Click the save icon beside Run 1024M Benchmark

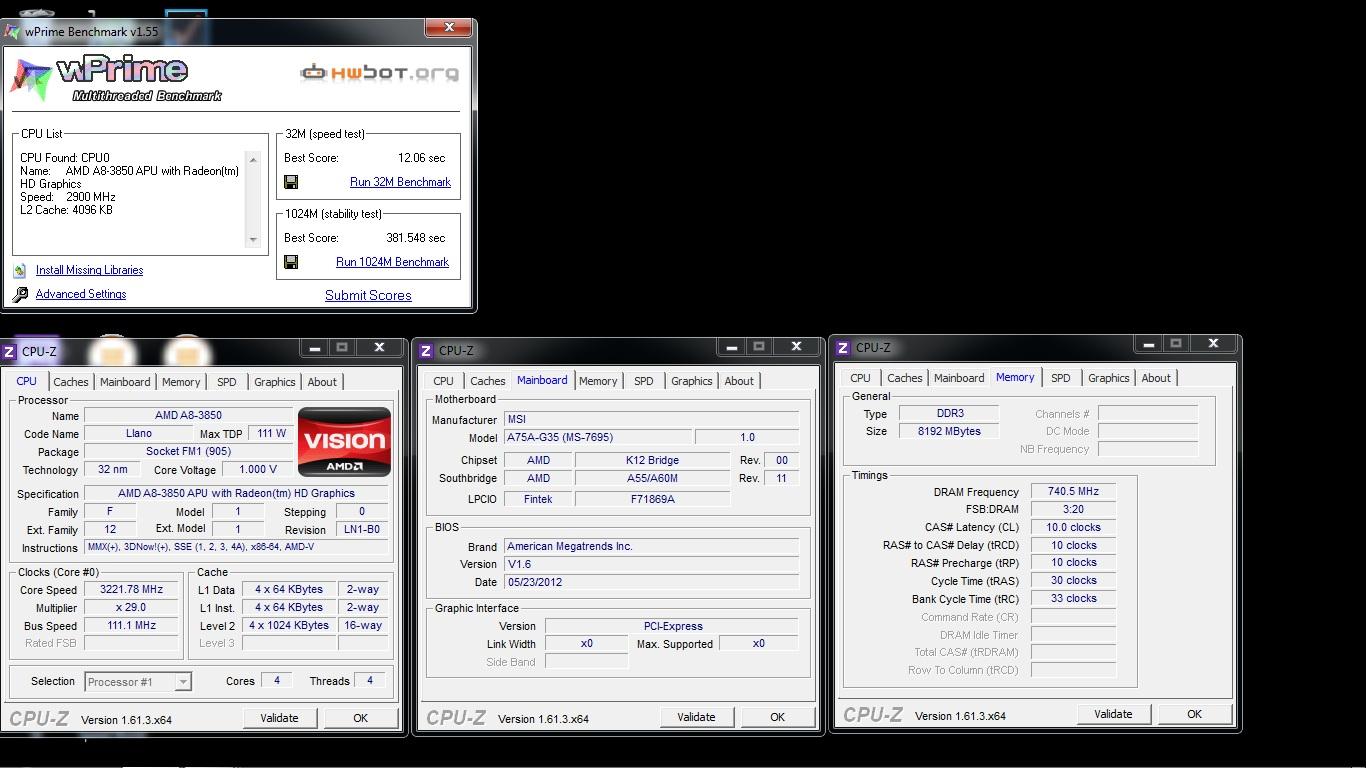pyautogui.click(x=291, y=262)
